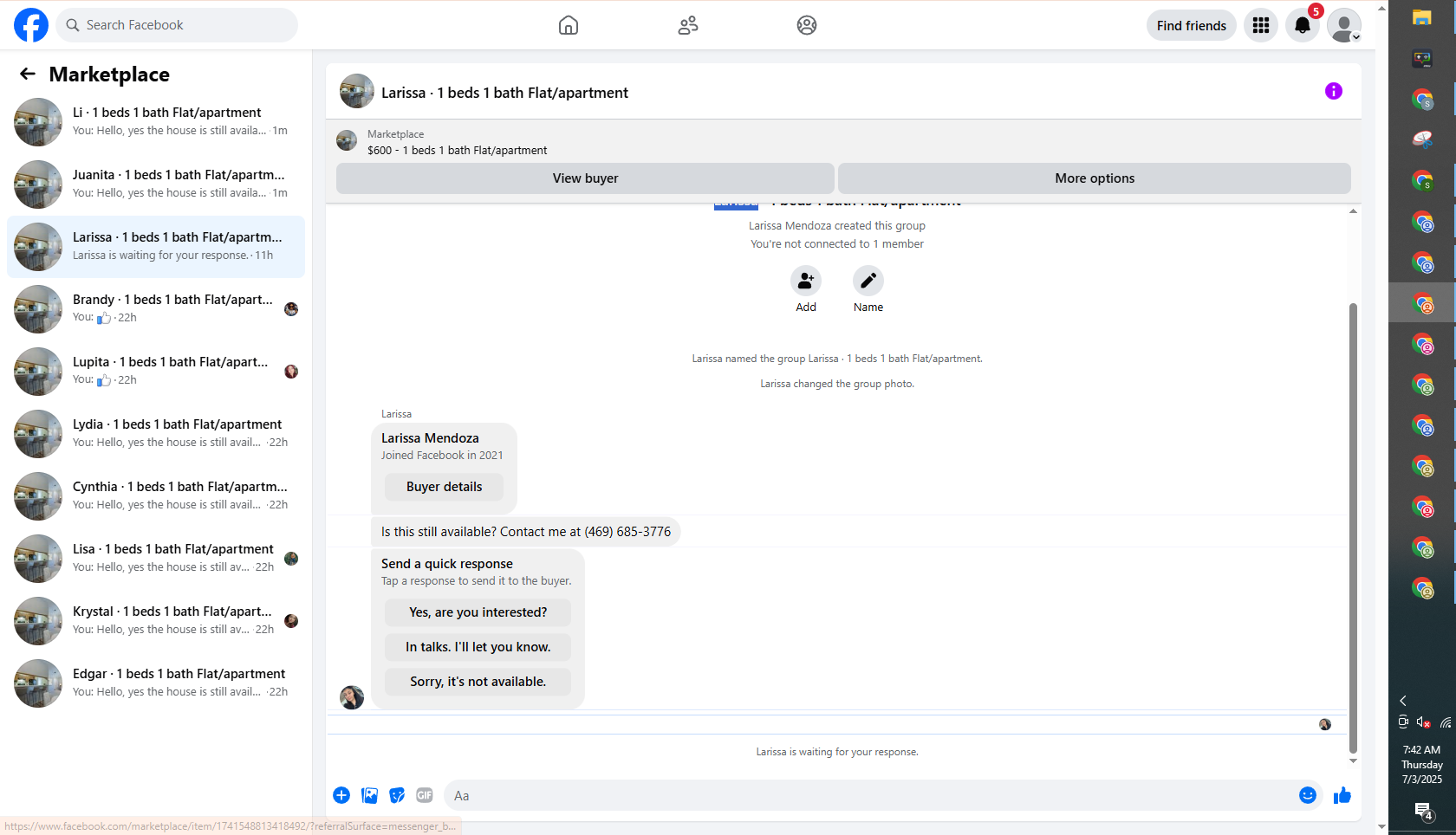The height and width of the screenshot is (835, 1456).
Task: Click the back arrow beside Marketplace
Action: (28, 74)
